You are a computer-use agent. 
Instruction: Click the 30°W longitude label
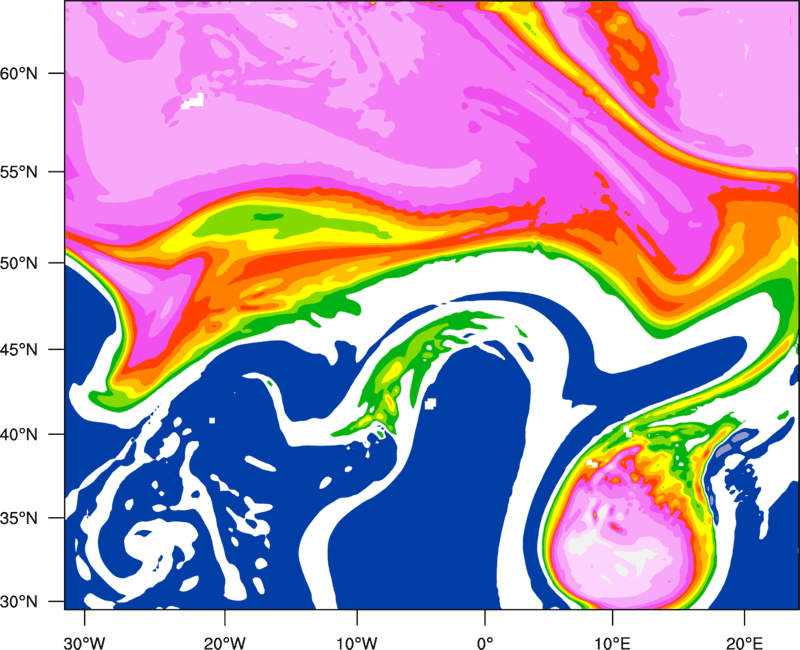(84, 643)
